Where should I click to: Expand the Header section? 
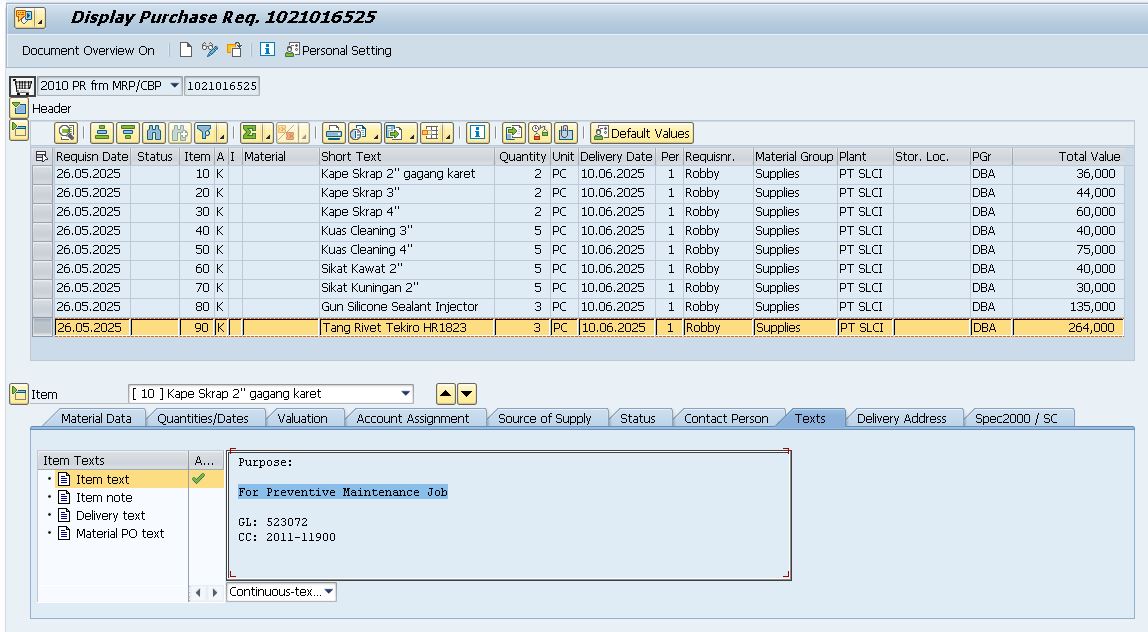(19, 109)
